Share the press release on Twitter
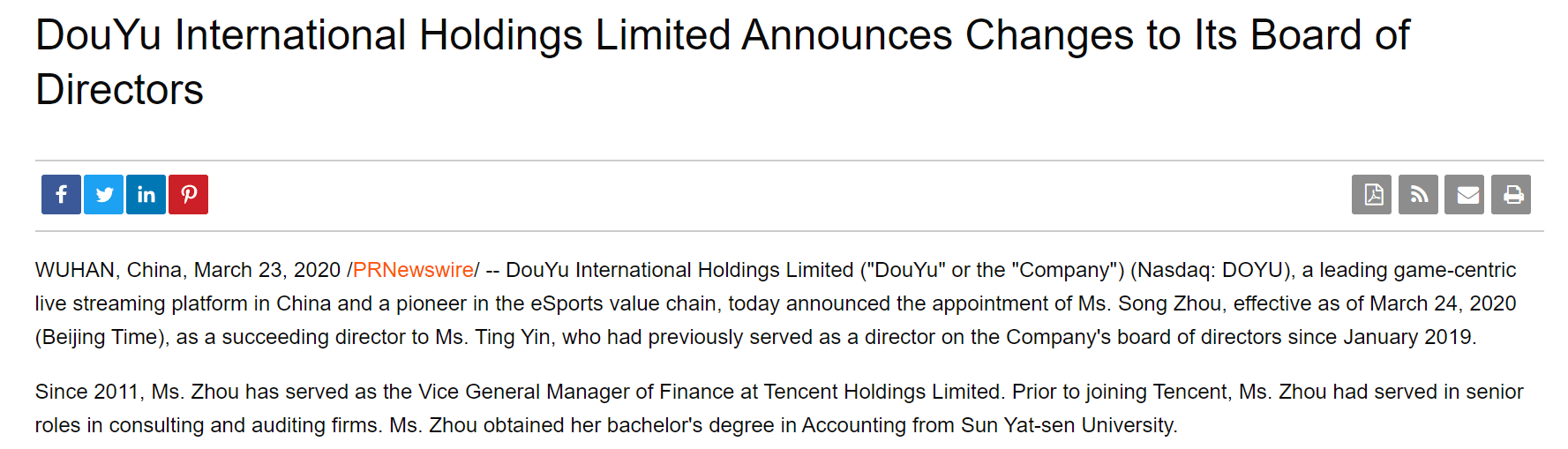This screenshot has width=1568, height=449. 103,194
